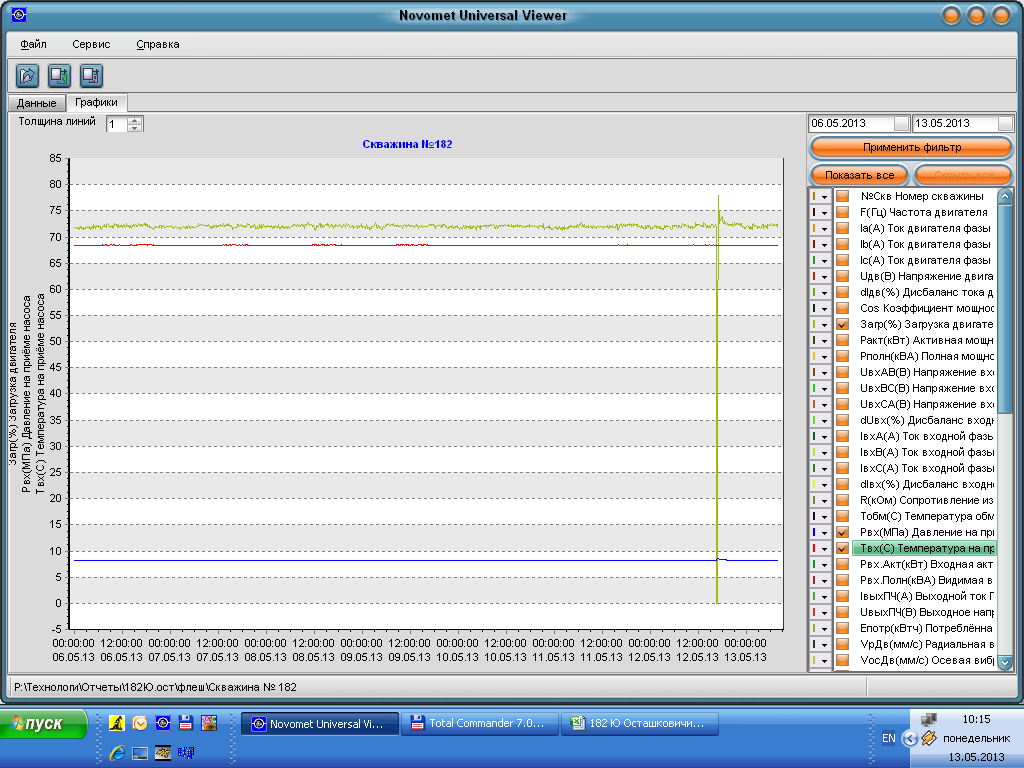Click taskbar clock showing 10:15
The image size is (1024, 768).
pos(976,720)
